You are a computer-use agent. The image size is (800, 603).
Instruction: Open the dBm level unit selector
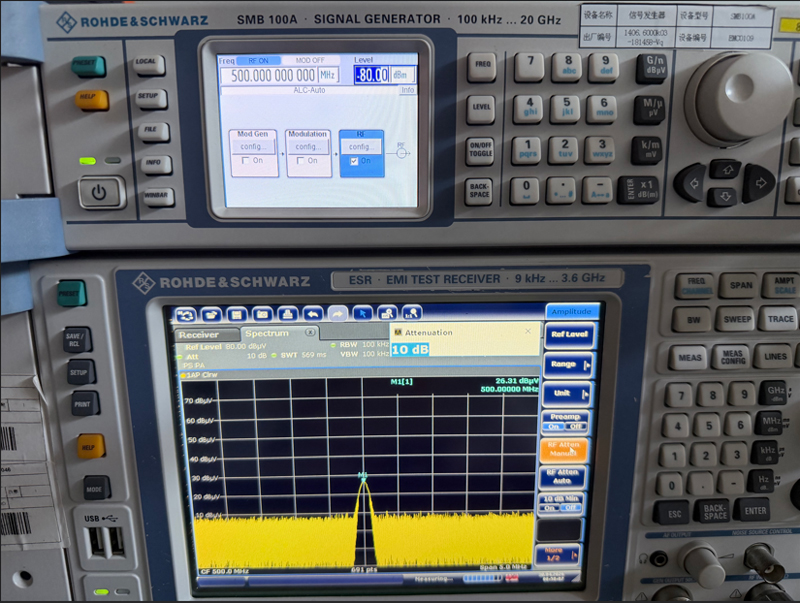pyautogui.click(x=402, y=75)
